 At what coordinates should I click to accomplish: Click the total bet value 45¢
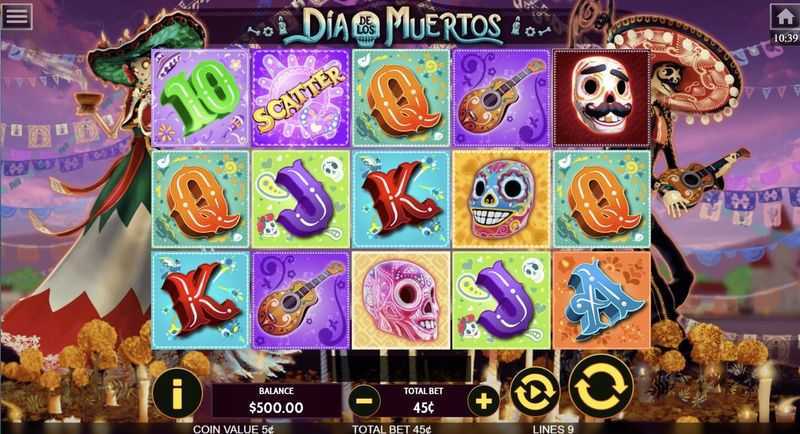click(423, 407)
